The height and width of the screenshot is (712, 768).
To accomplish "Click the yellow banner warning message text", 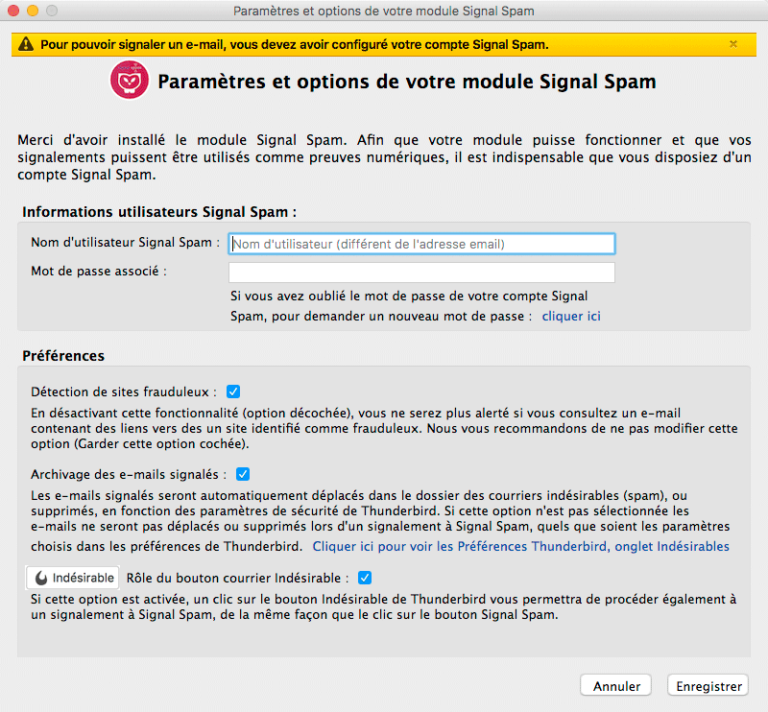I will tap(294, 45).
